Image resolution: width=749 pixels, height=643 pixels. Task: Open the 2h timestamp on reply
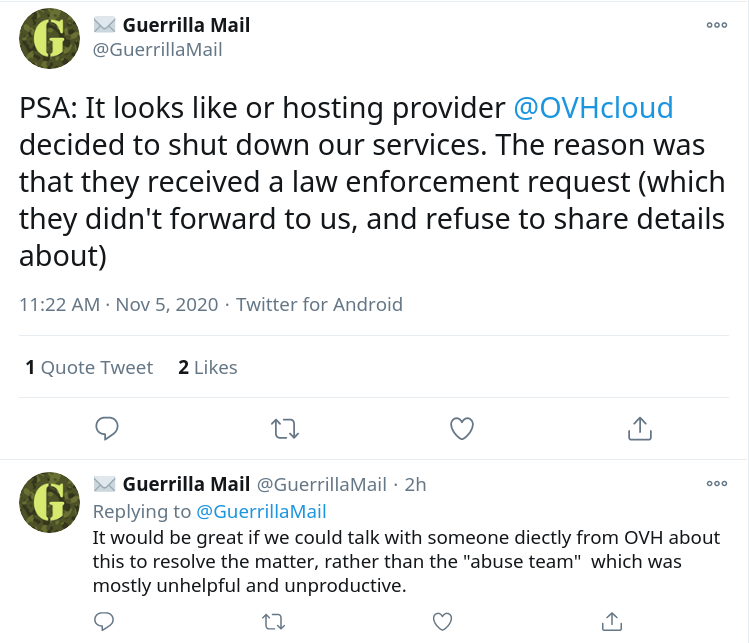pos(415,484)
